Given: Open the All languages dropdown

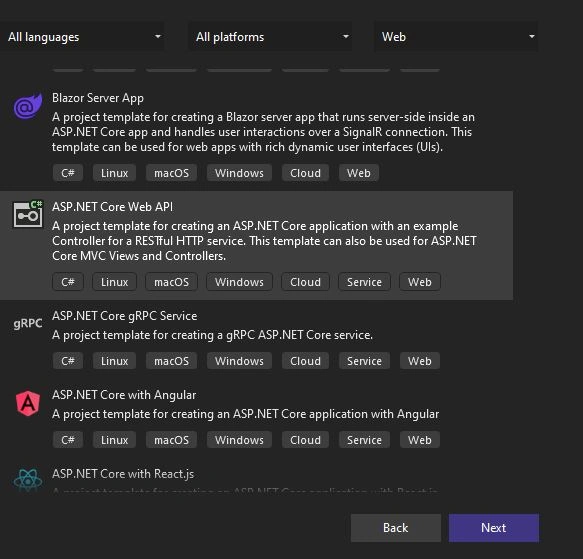Looking at the screenshot, I should pos(82,37).
